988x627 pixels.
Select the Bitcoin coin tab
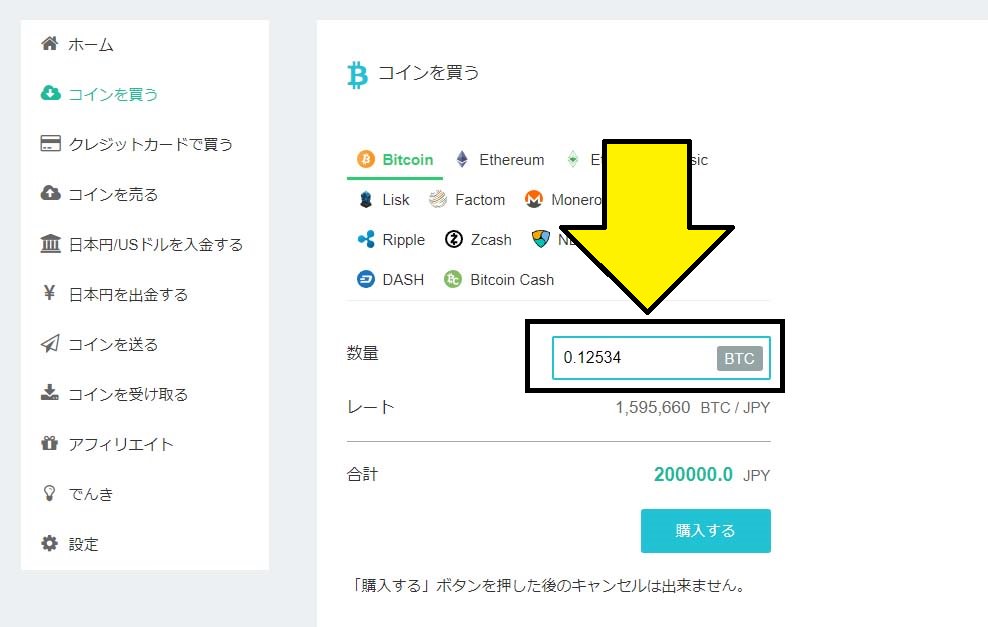pyautogui.click(x=396, y=160)
